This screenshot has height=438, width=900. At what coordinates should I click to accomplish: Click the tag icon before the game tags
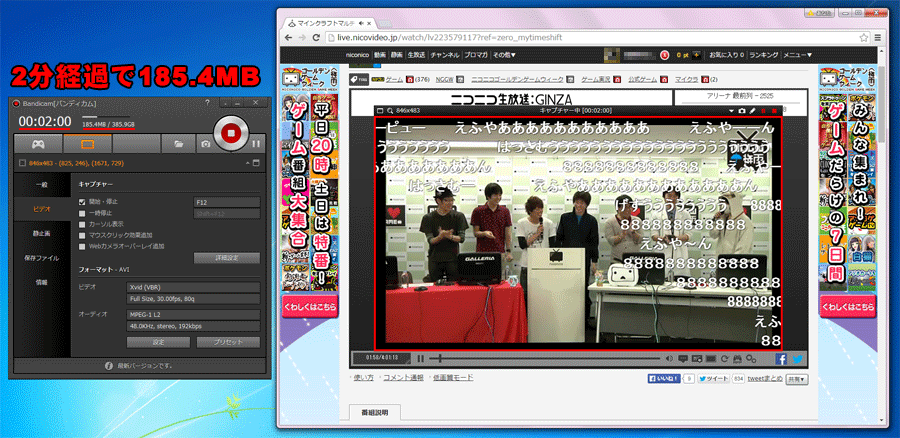[x=358, y=79]
